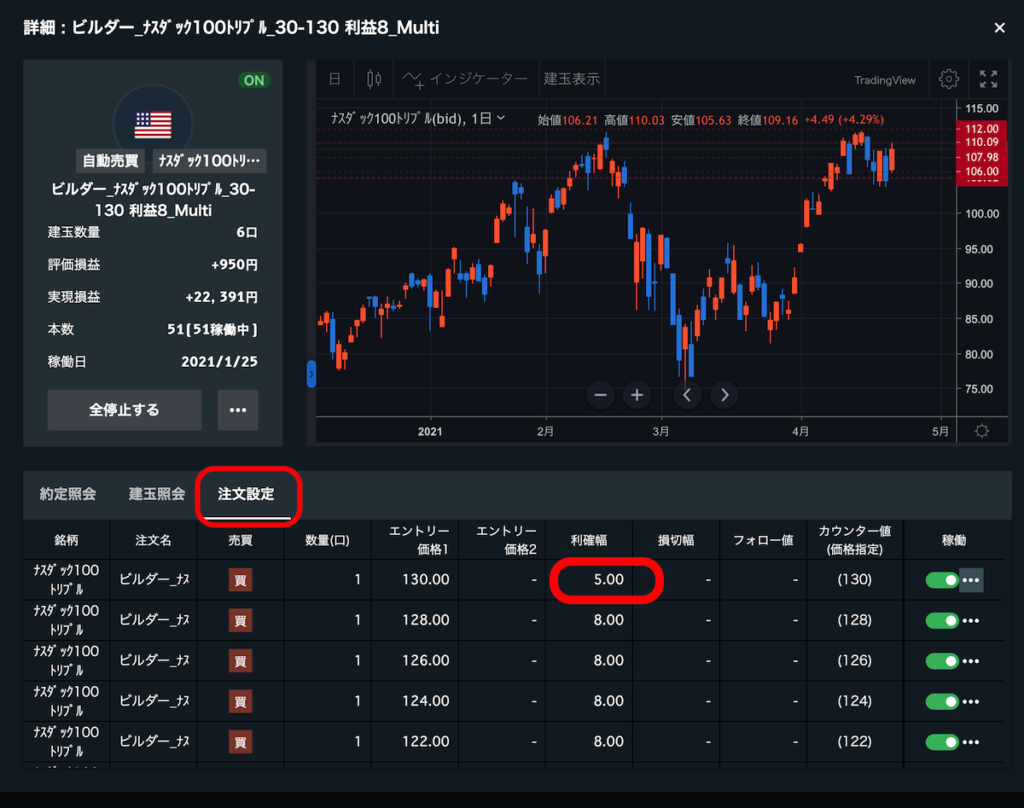The width and height of the screenshot is (1024, 808).
Task: Zoom in chart with plus button
Action: click(x=637, y=395)
